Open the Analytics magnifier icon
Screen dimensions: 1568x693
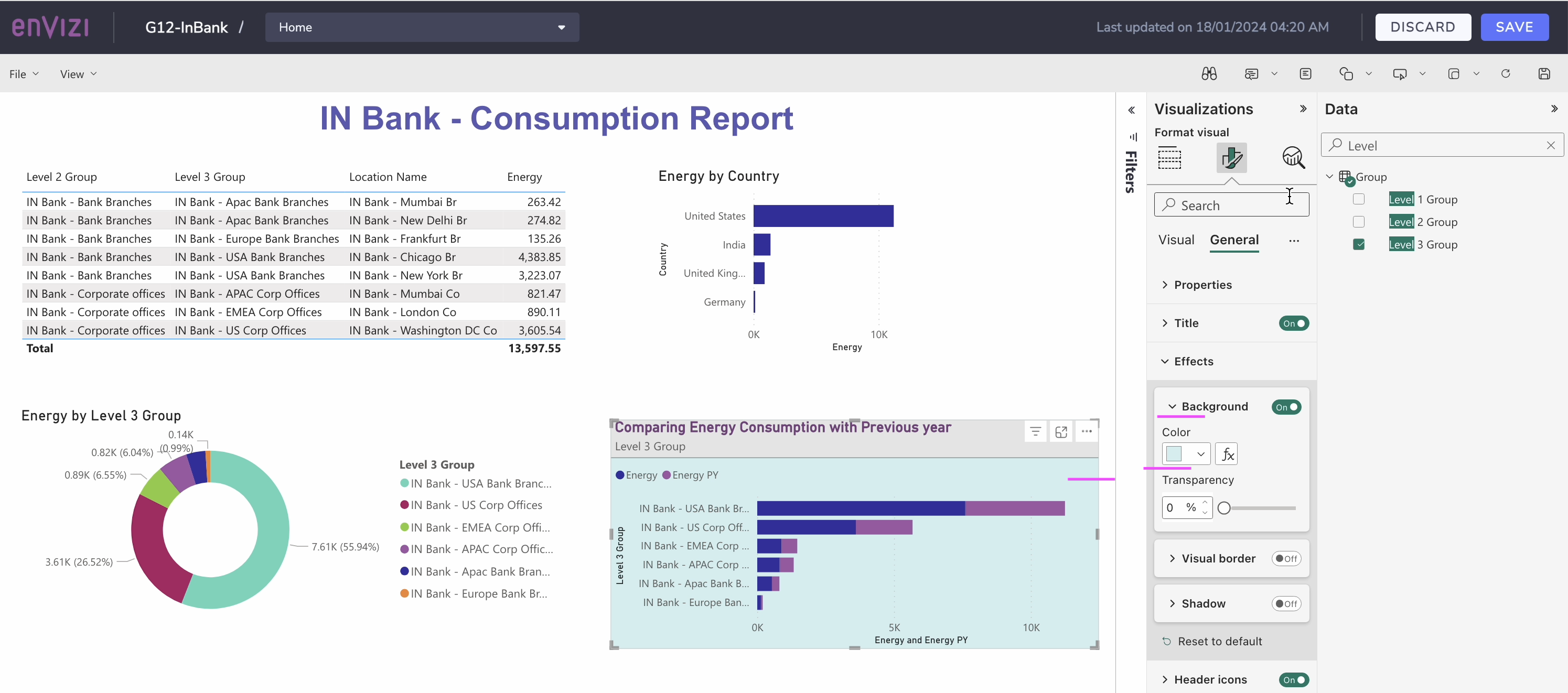click(1294, 158)
